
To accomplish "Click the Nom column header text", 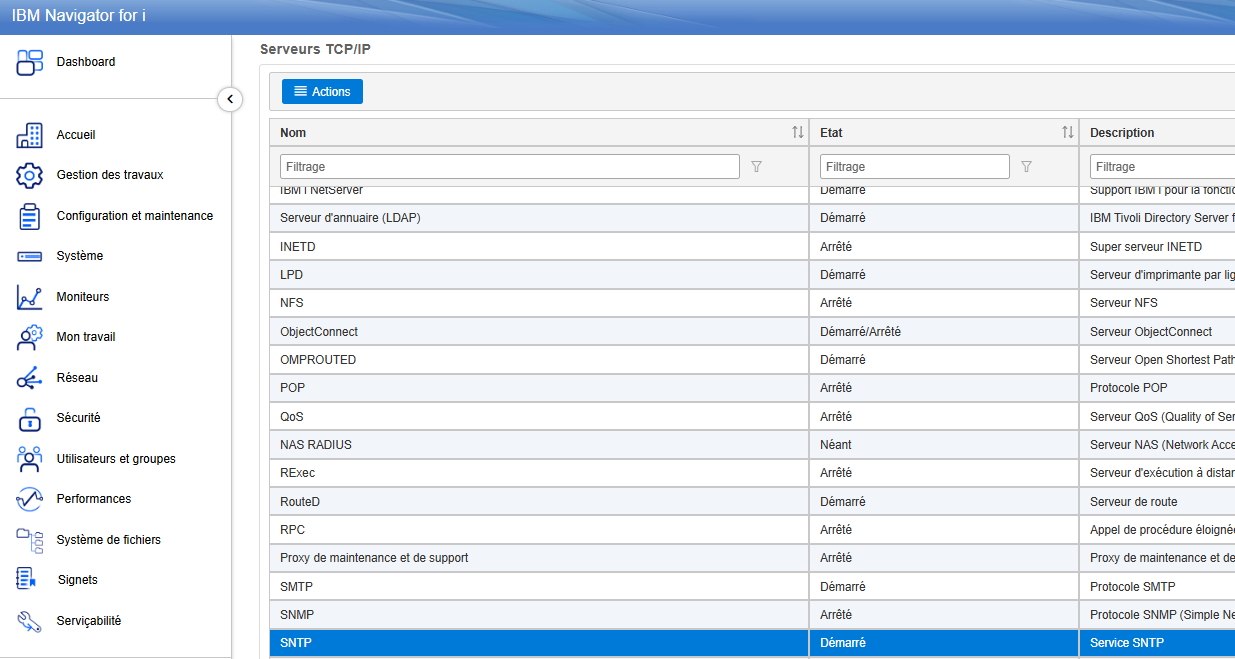I will pos(293,133).
